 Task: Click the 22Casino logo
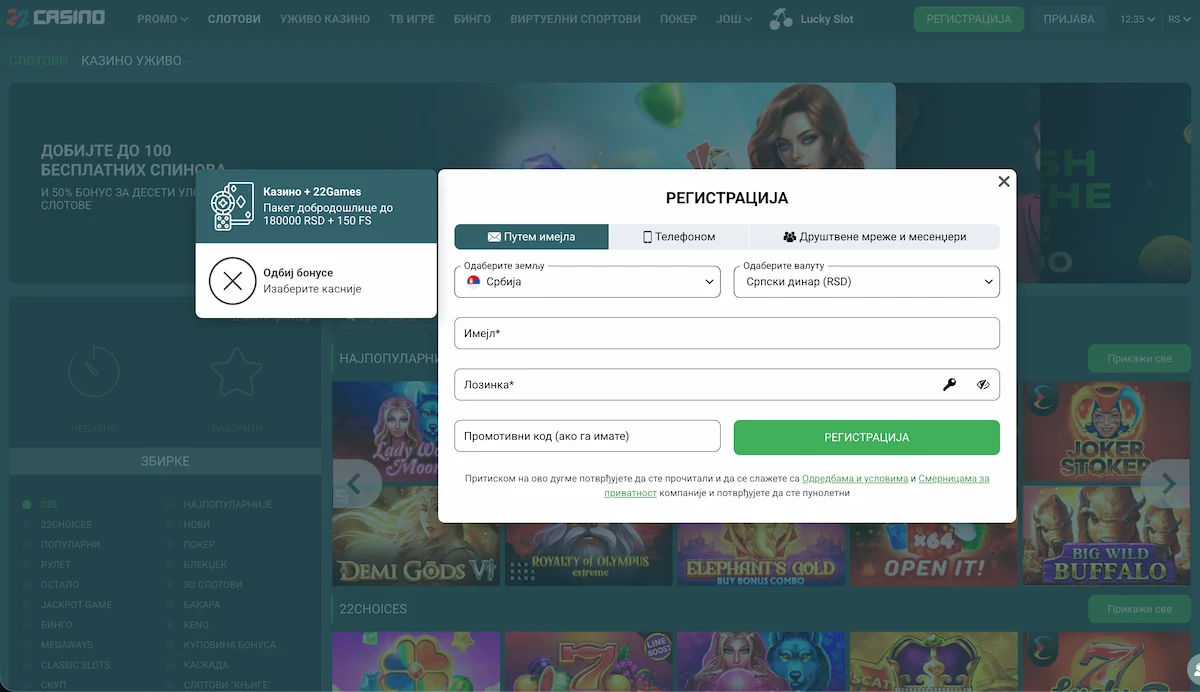(x=56, y=18)
